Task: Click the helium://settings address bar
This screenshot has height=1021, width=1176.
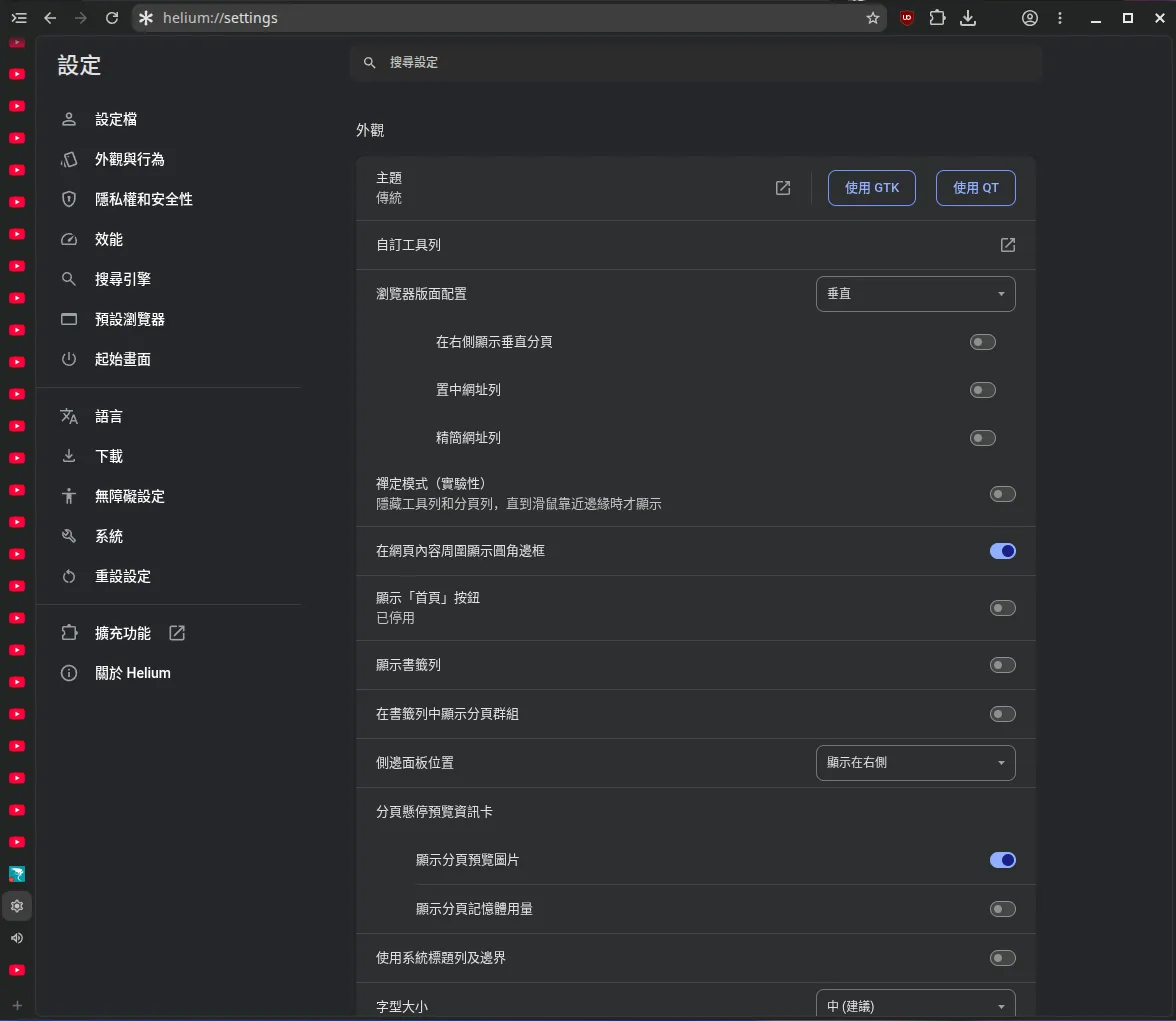Action: point(510,18)
